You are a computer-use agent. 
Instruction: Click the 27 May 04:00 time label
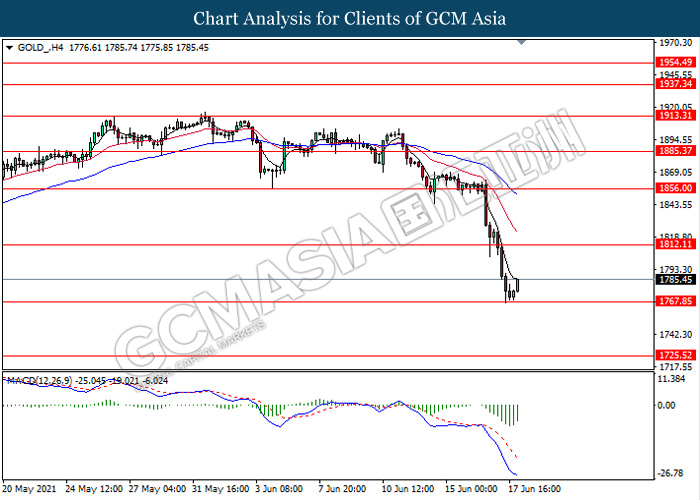[157, 489]
